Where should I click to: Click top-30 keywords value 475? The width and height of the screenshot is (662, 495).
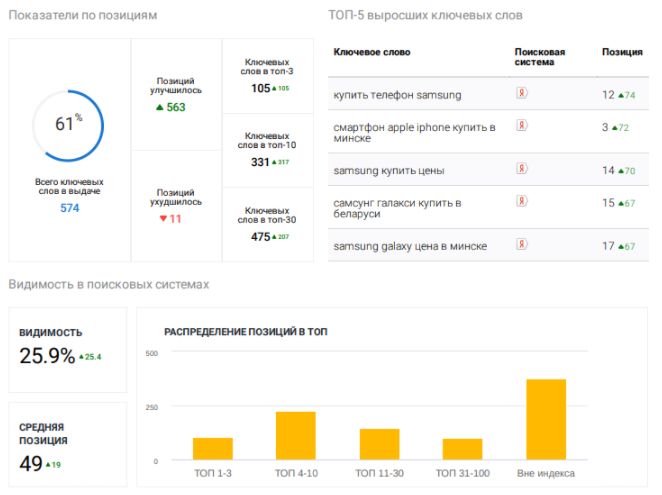tap(260, 237)
